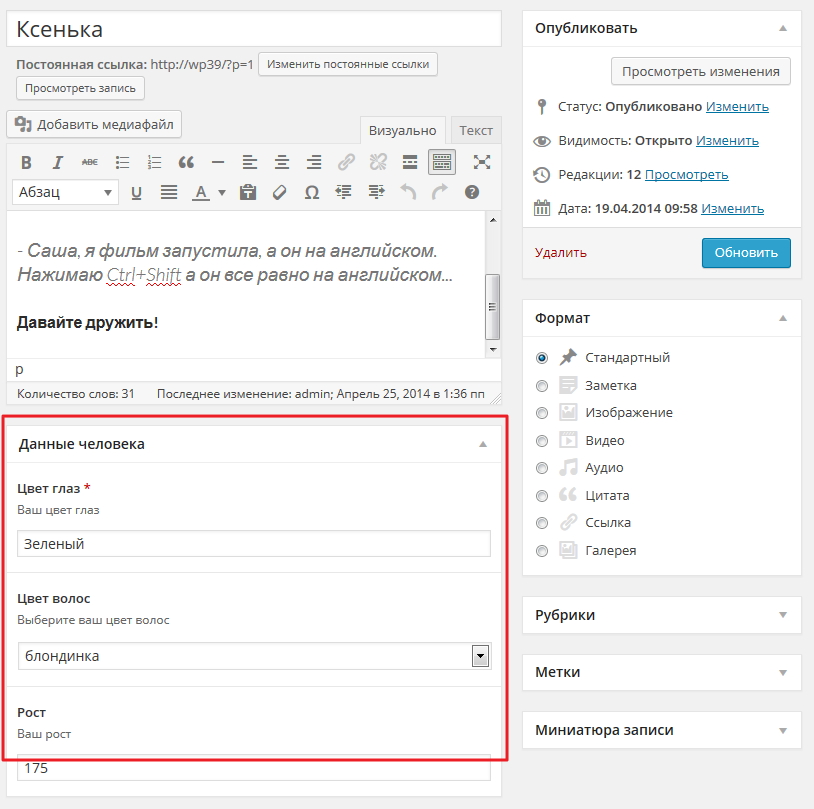Insert blockquote with quote icon
This screenshot has width=814, height=809.
click(186, 163)
